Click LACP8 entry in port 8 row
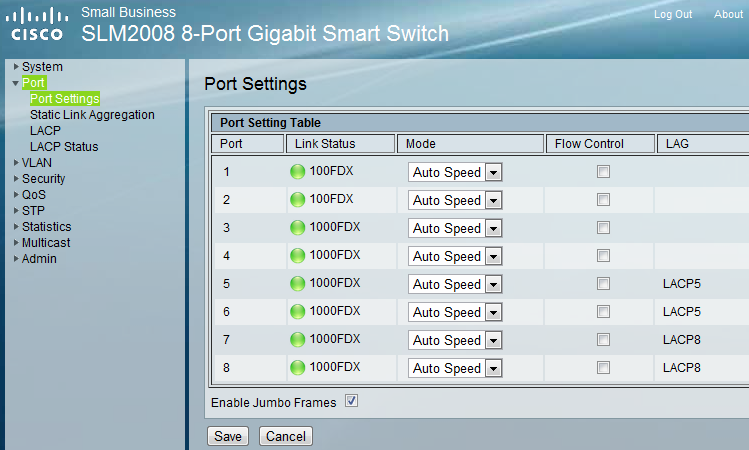Screen dimensions: 749x450 [682, 367]
